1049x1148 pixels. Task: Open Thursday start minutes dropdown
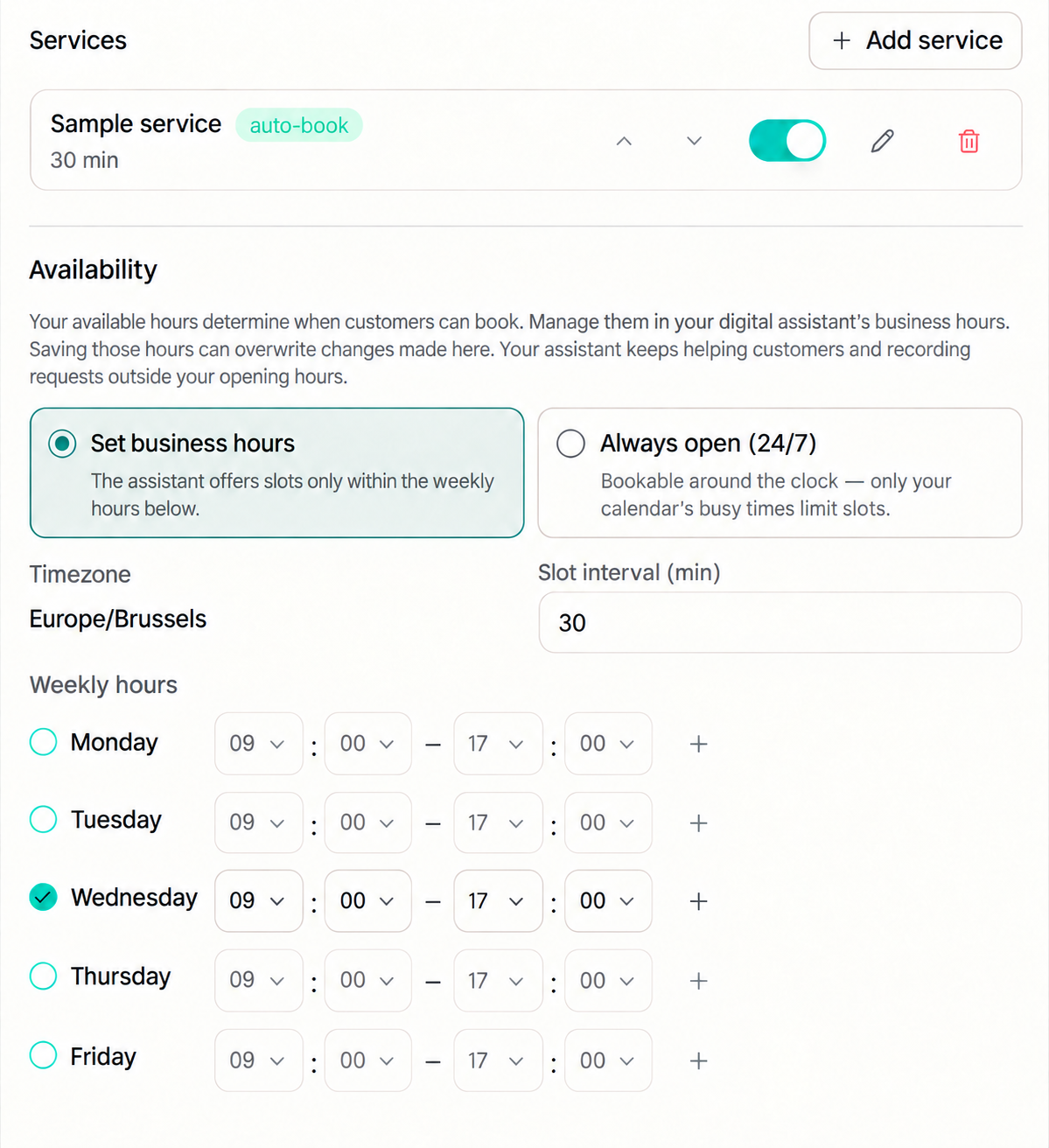(367, 980)
